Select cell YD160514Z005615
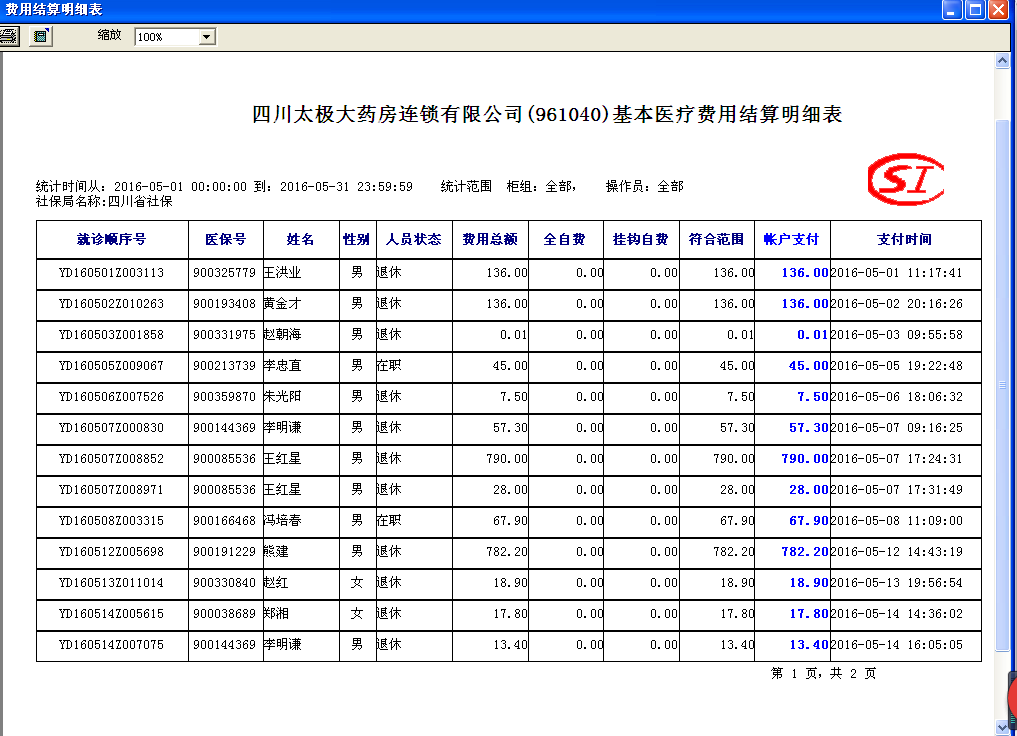This screenshot has width=1017, height=736. coord(112,614)
